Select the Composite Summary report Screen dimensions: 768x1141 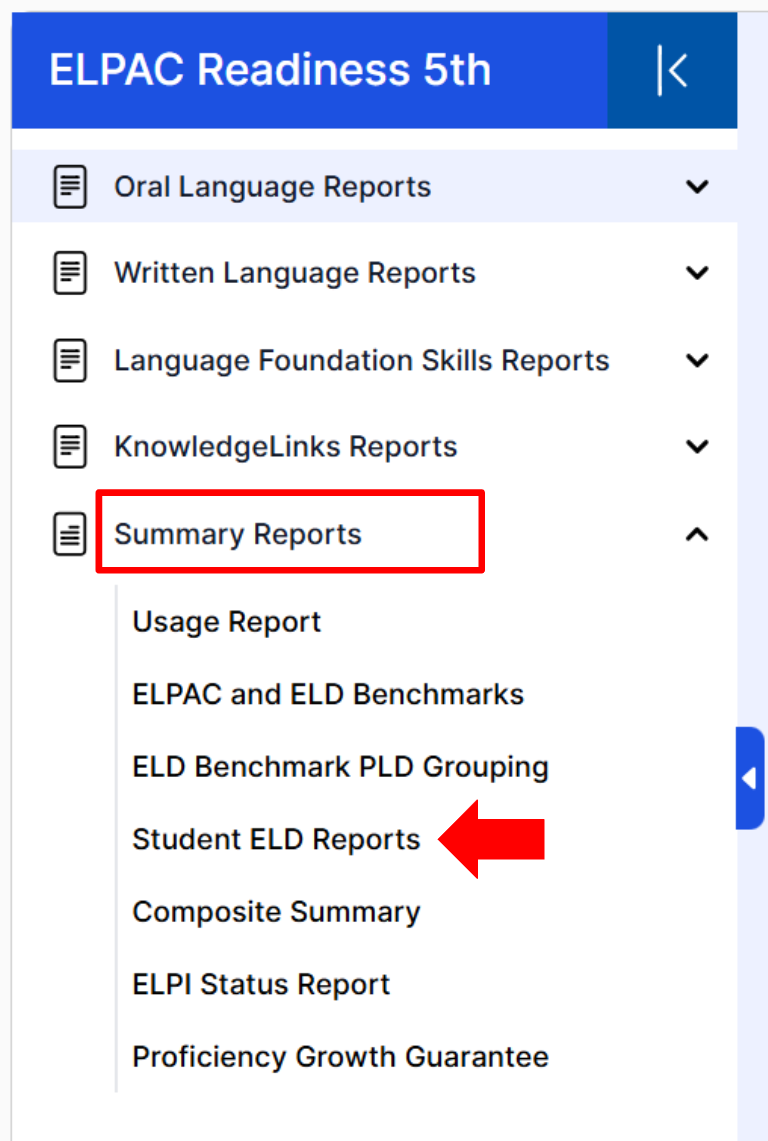click(x=276, y=913)
